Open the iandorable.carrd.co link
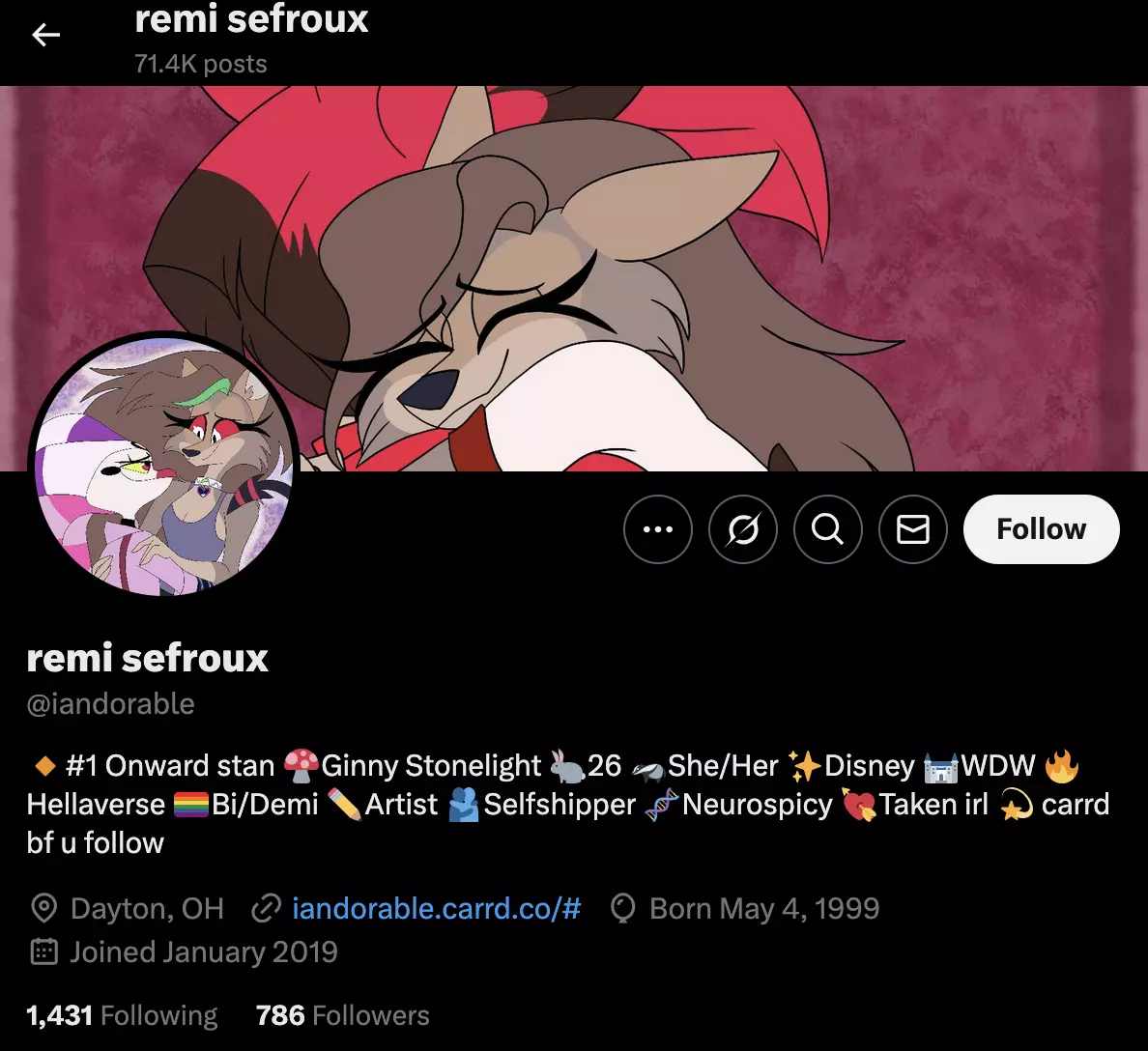This screenshot has height=1051, width=1148. point(437,908)
